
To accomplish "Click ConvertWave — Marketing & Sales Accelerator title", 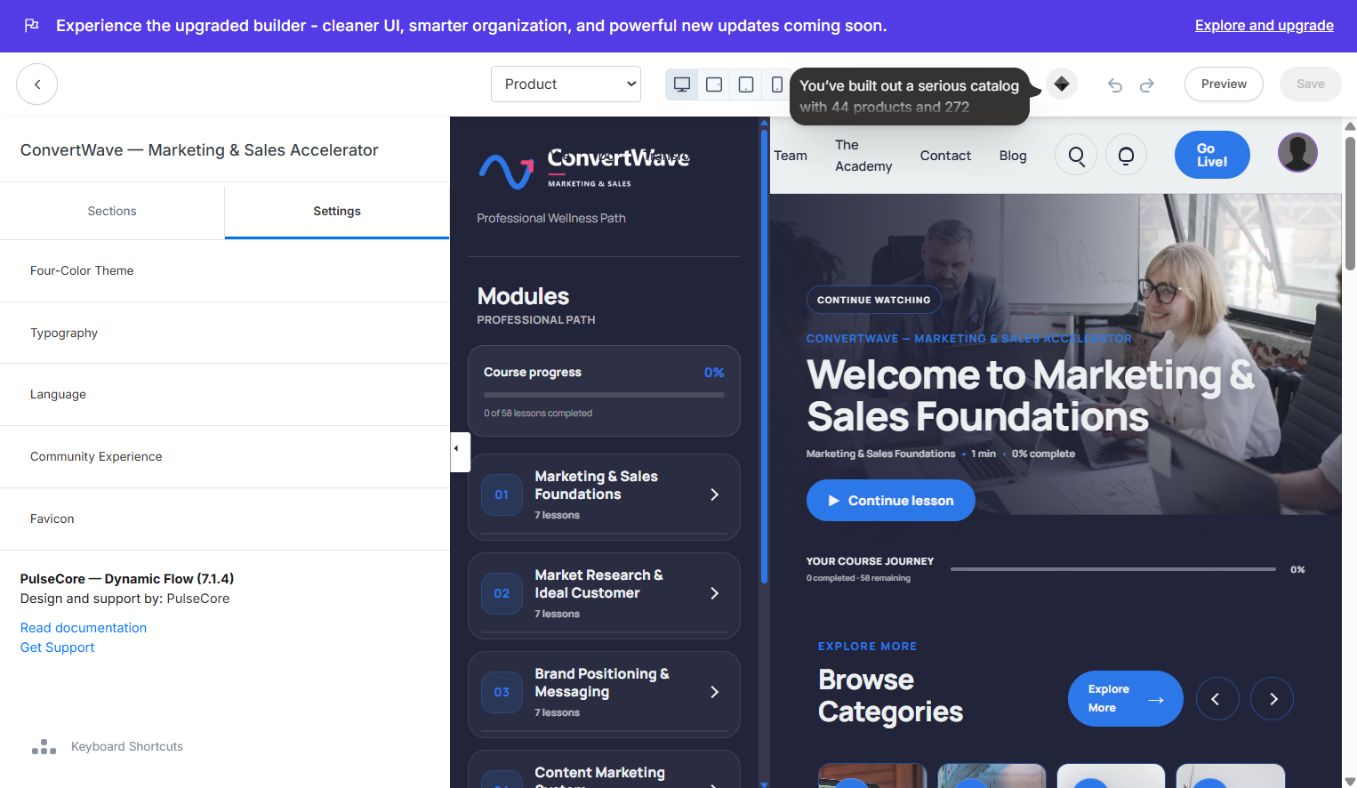I will 199,150.
